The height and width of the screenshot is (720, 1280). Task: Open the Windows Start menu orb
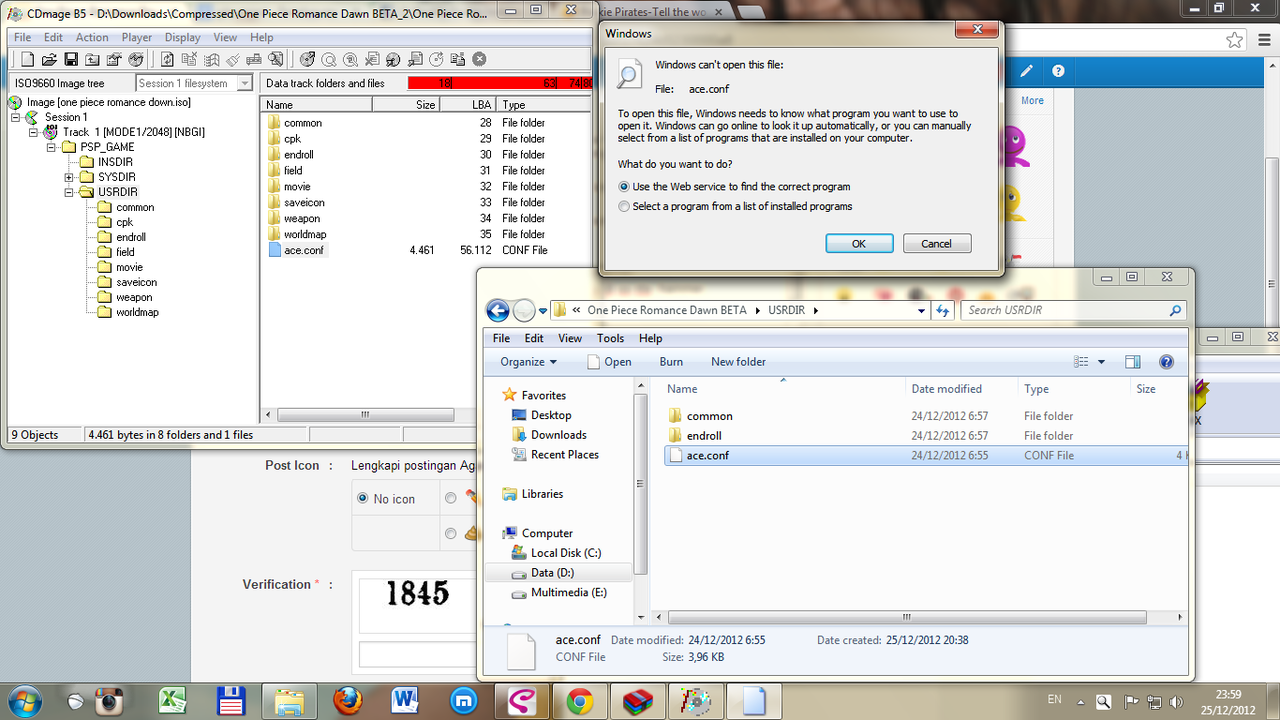(24, 700)
